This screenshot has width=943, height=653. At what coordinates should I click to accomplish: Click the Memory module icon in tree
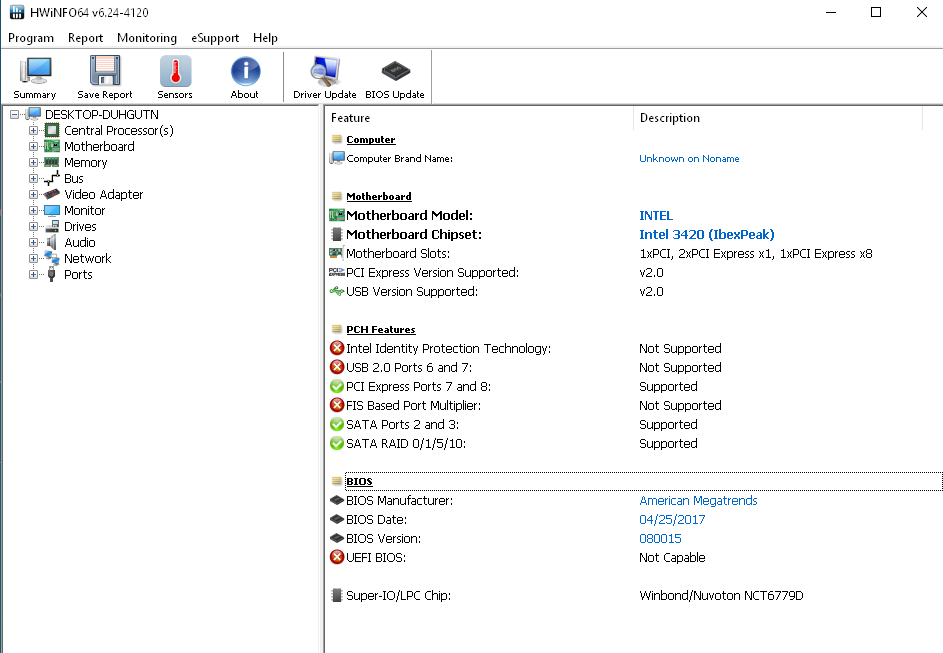tap(52, 162)
